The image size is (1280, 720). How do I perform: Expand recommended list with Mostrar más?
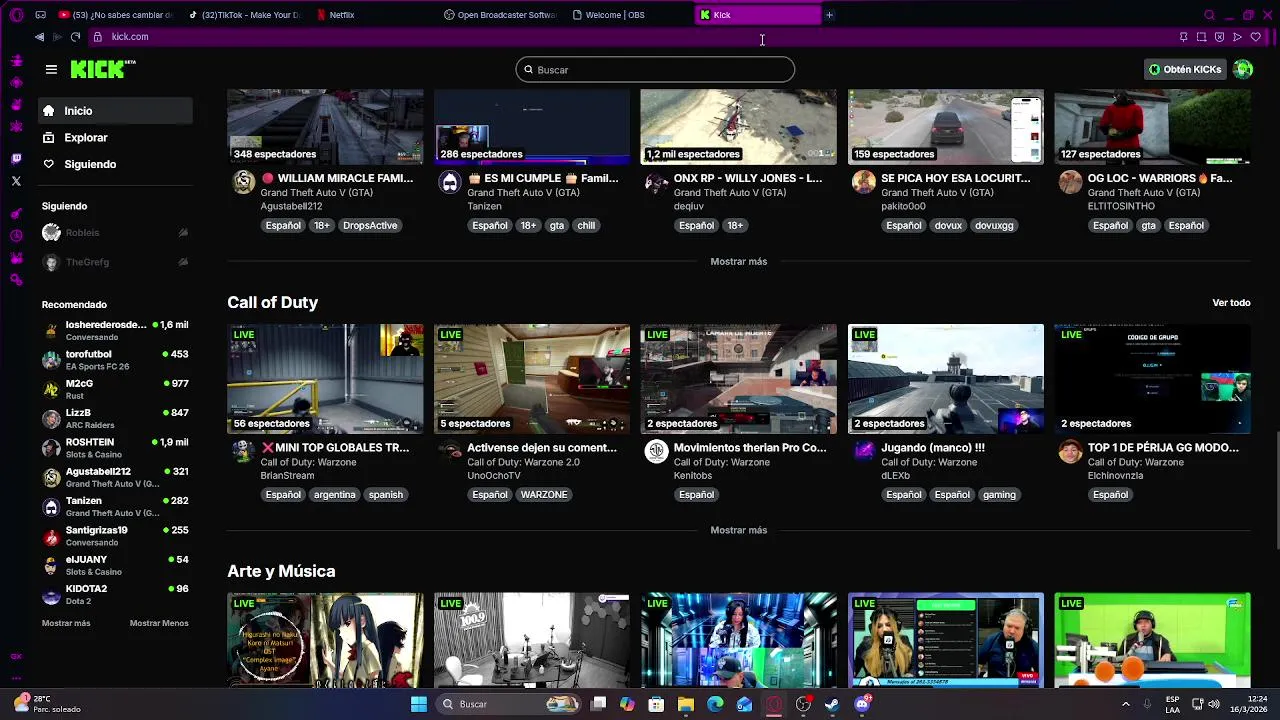[x=66, y=623]
